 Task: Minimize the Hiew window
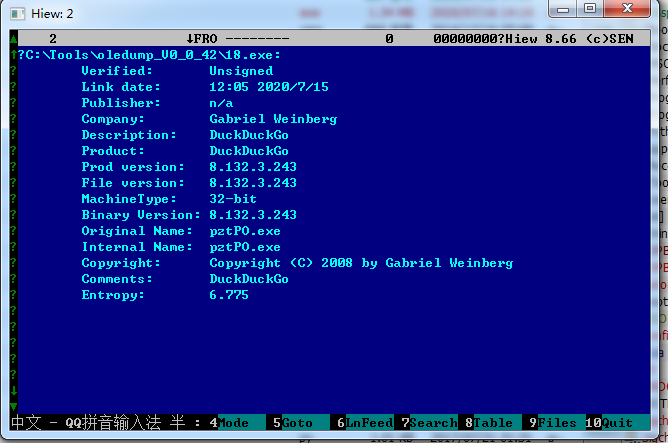(x=563, y=9)
